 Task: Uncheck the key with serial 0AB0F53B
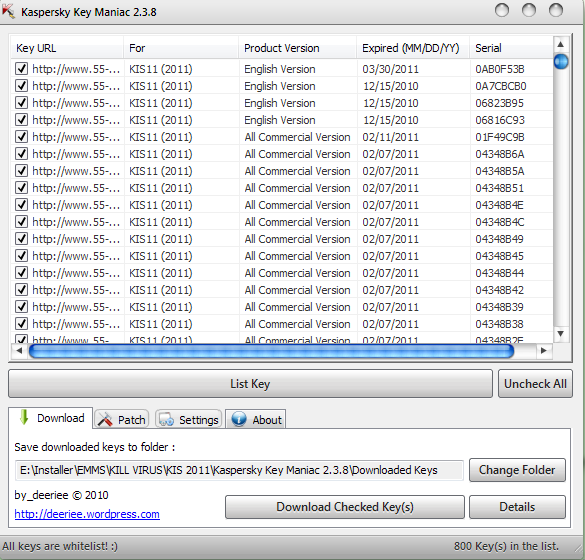point(22,69)
